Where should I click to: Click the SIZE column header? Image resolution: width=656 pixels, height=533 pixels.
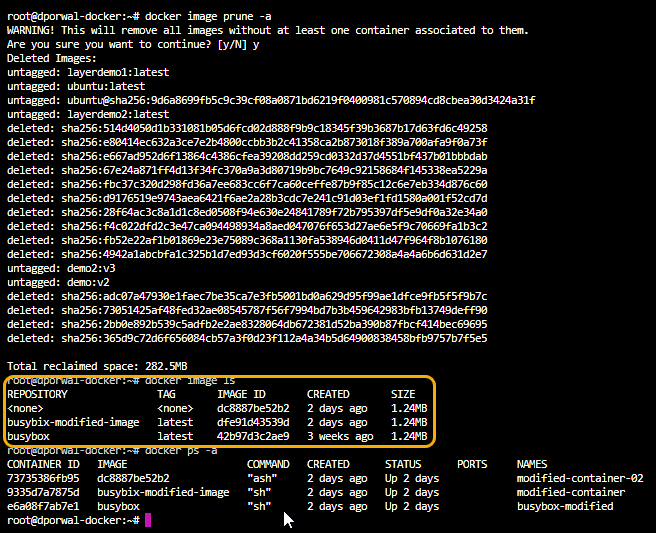[x=403, y=395]
